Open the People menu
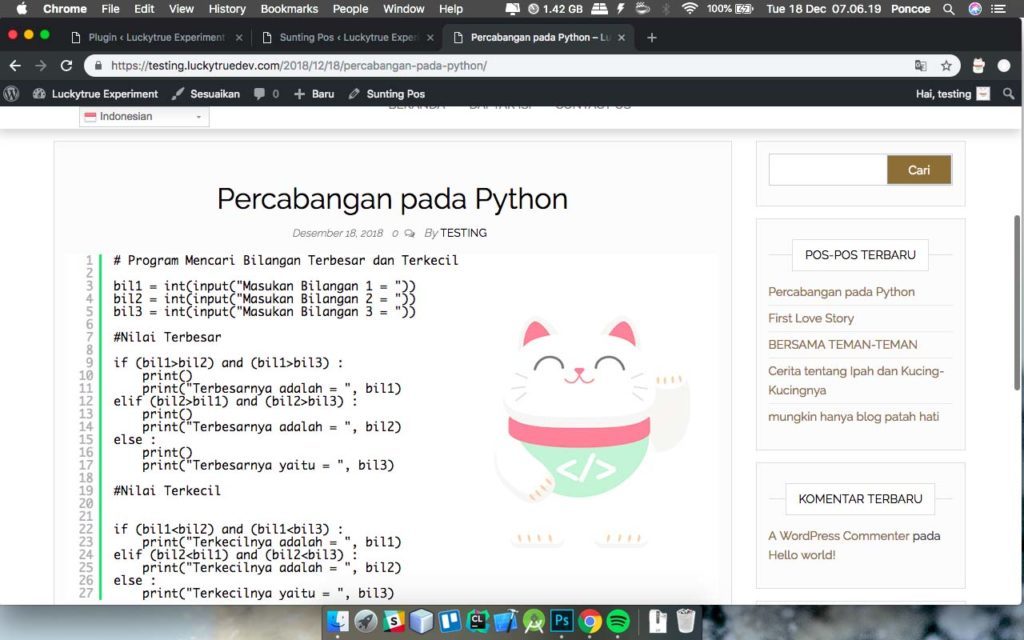 click(351, 9)
